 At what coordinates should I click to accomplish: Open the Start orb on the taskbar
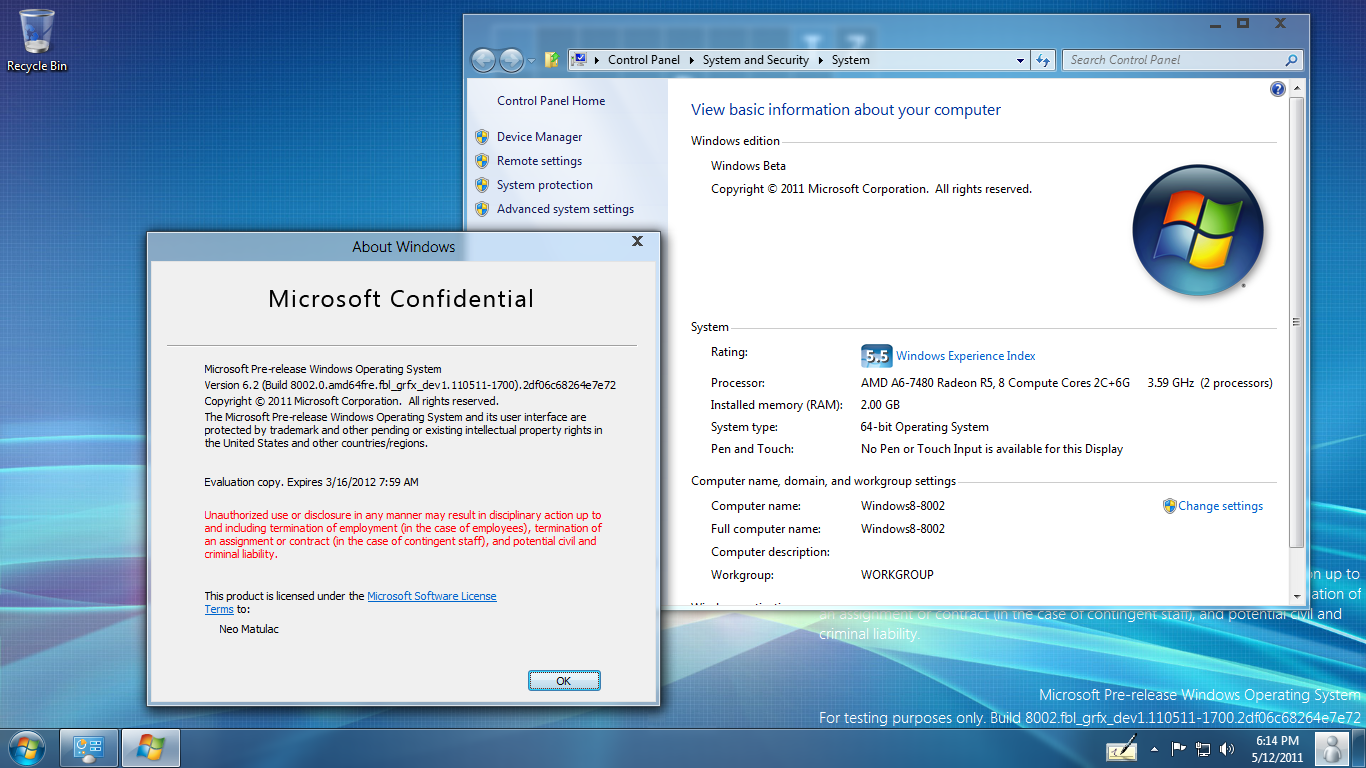[x=24, y=747]
